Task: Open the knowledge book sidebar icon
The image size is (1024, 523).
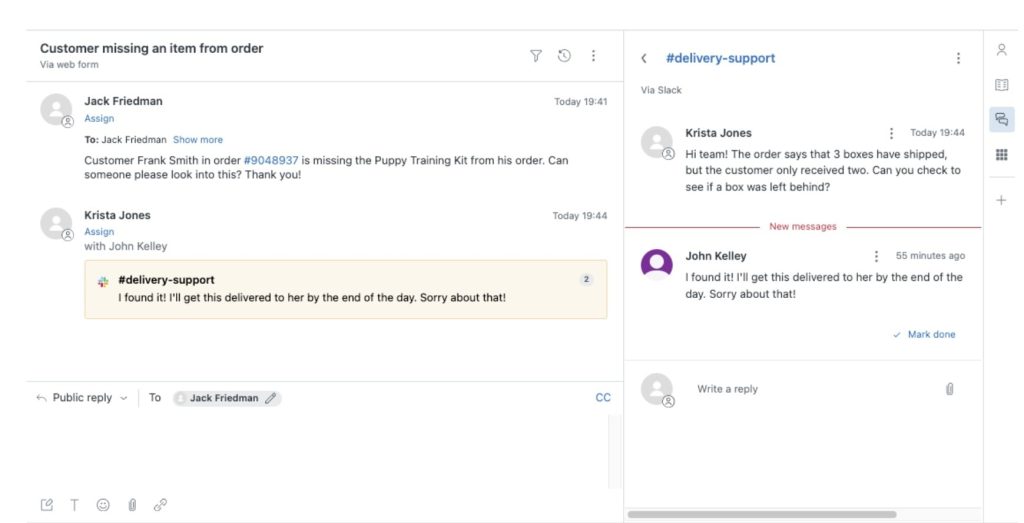Action: tap(1001, 85)
